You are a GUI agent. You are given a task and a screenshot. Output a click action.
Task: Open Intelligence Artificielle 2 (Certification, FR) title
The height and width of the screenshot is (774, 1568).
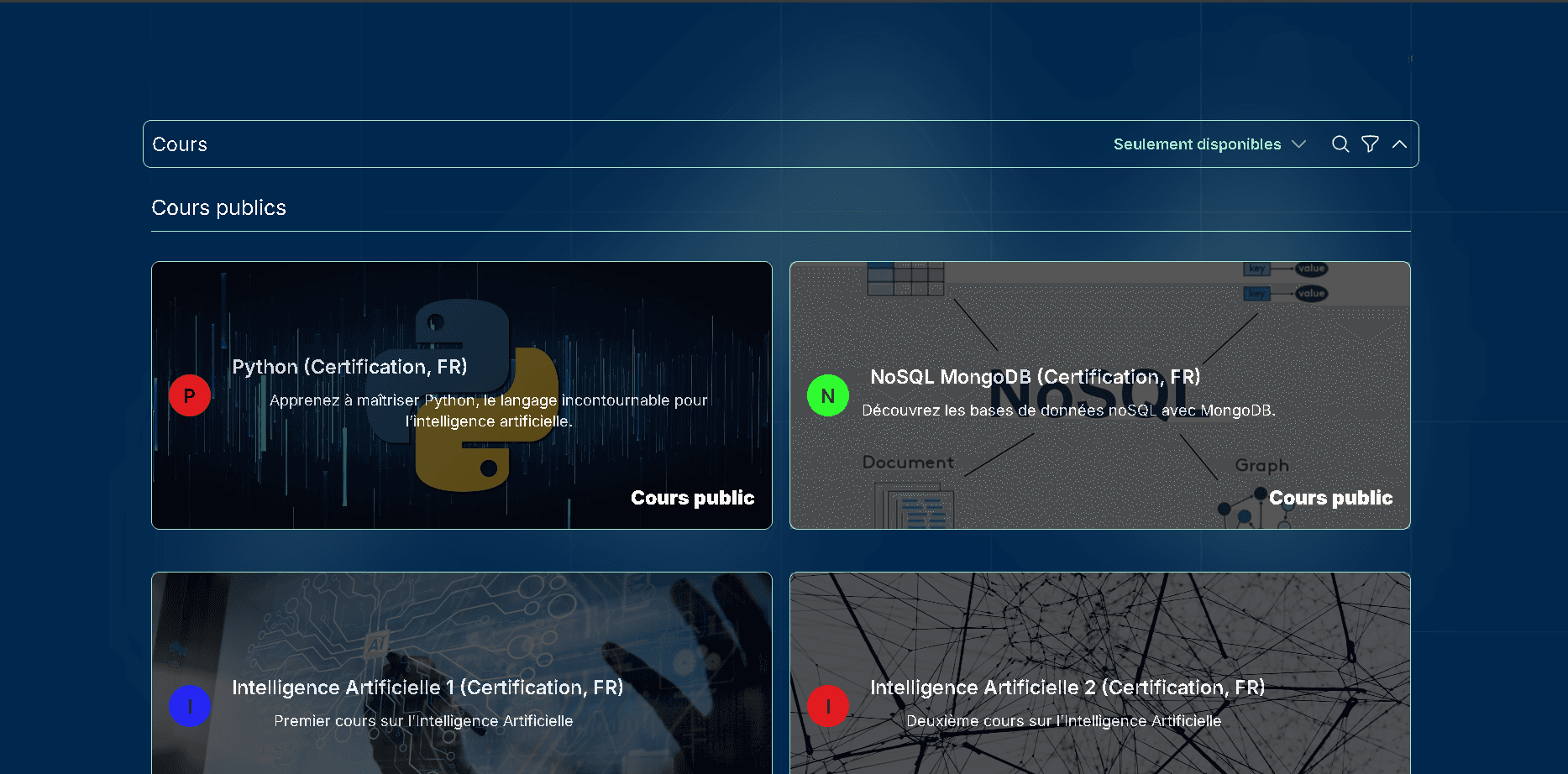[1067, 688]
